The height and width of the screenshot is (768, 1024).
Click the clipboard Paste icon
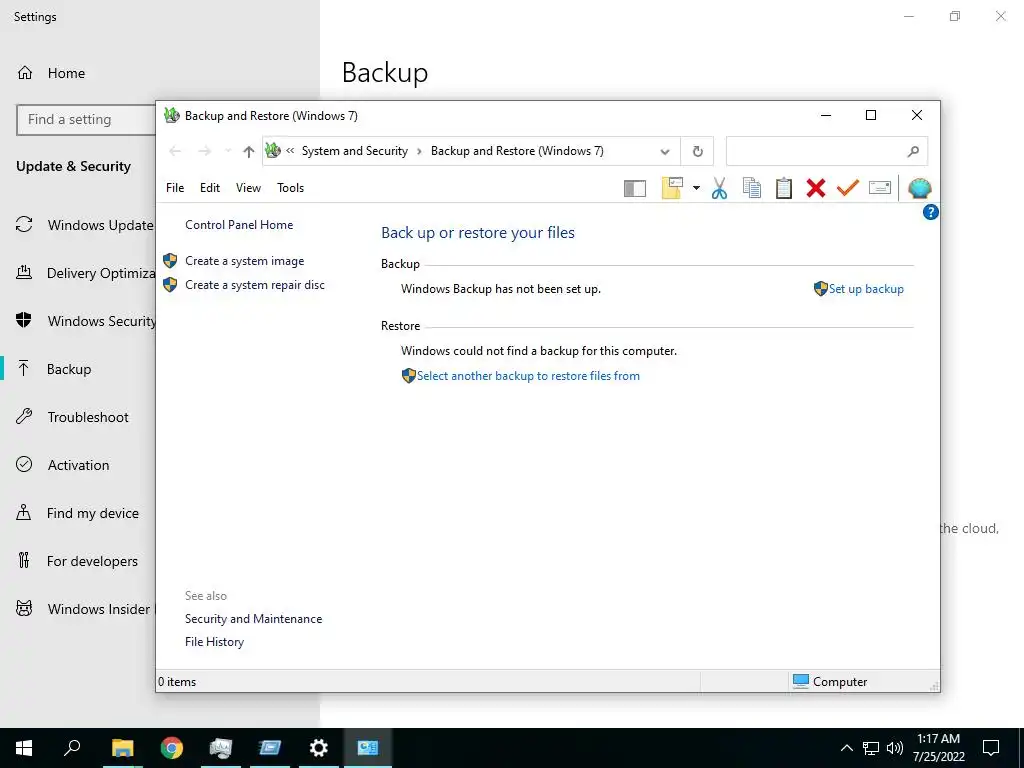tap(784, 188)
